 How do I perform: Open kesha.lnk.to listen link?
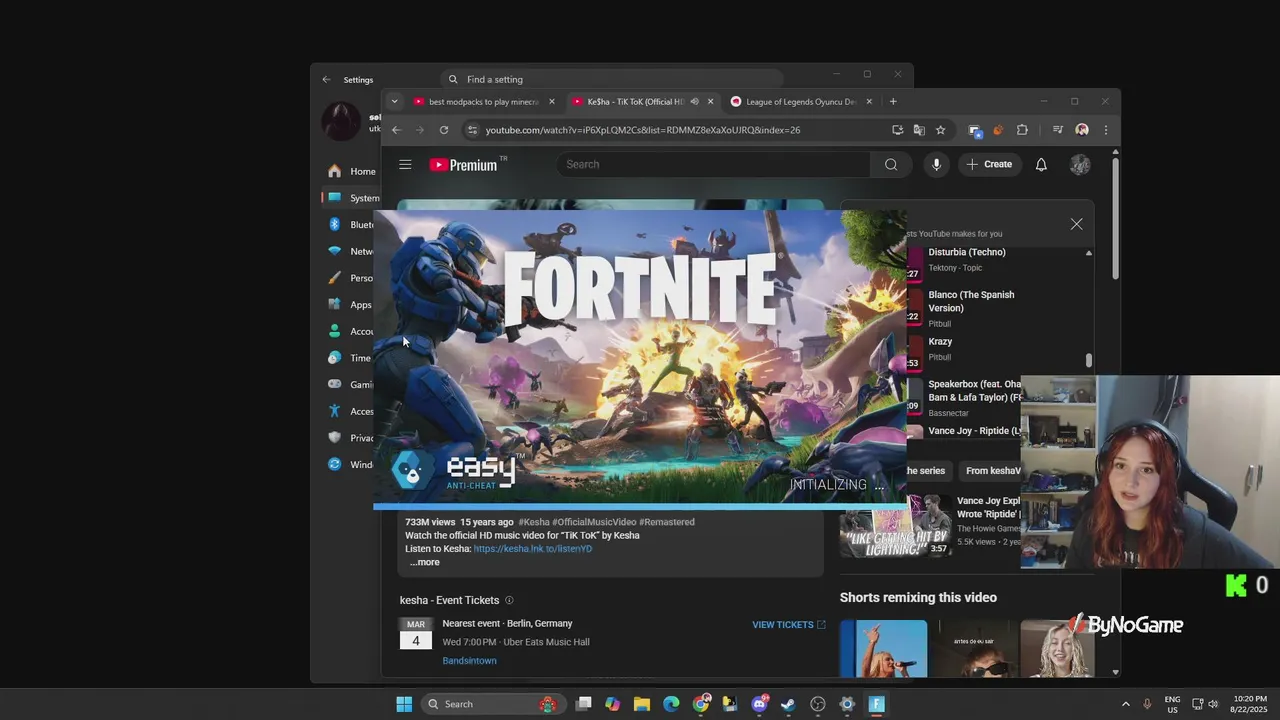[x=533, y=549]
